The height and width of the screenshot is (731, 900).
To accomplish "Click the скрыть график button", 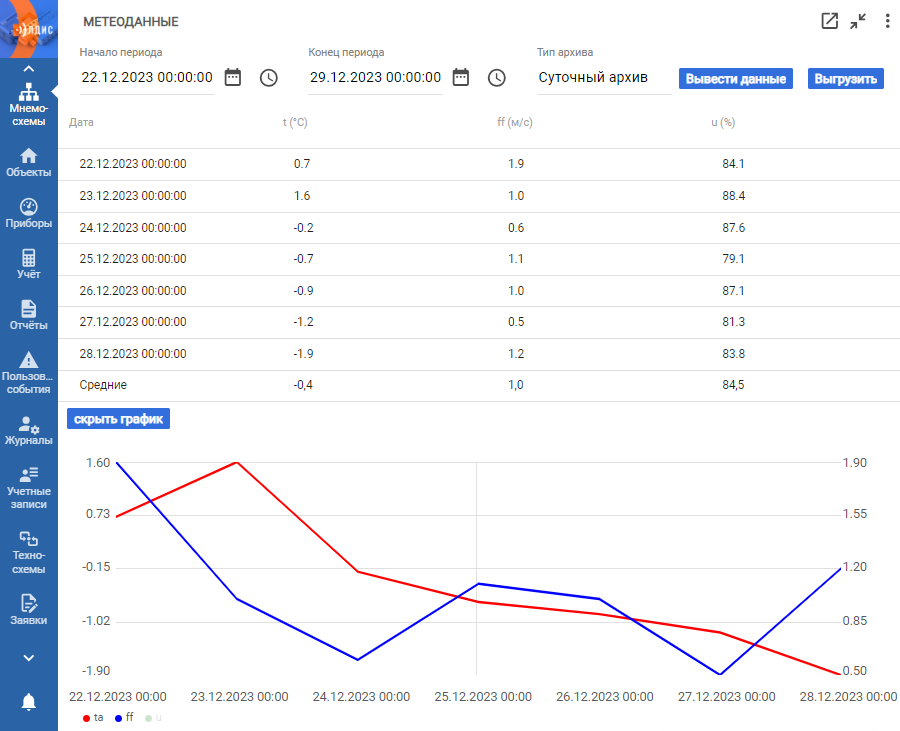I will pyautogui.click(x=118, y=419).
